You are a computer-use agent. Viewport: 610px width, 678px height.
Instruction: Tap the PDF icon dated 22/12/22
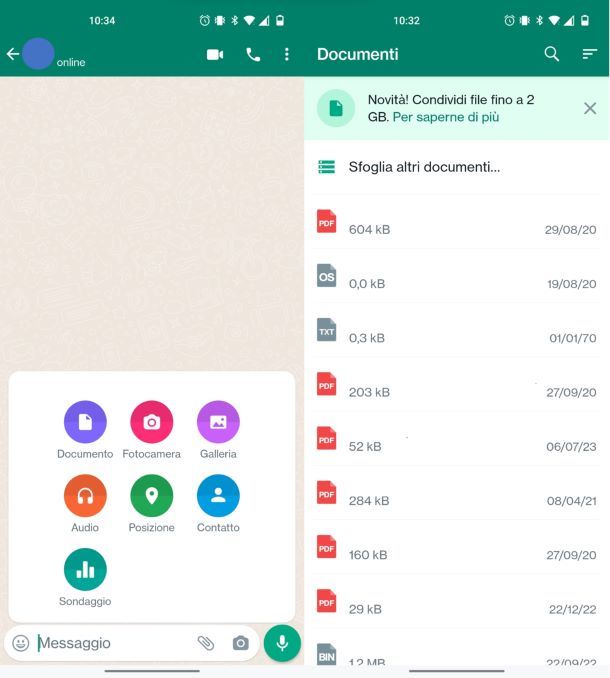(326, 601)
